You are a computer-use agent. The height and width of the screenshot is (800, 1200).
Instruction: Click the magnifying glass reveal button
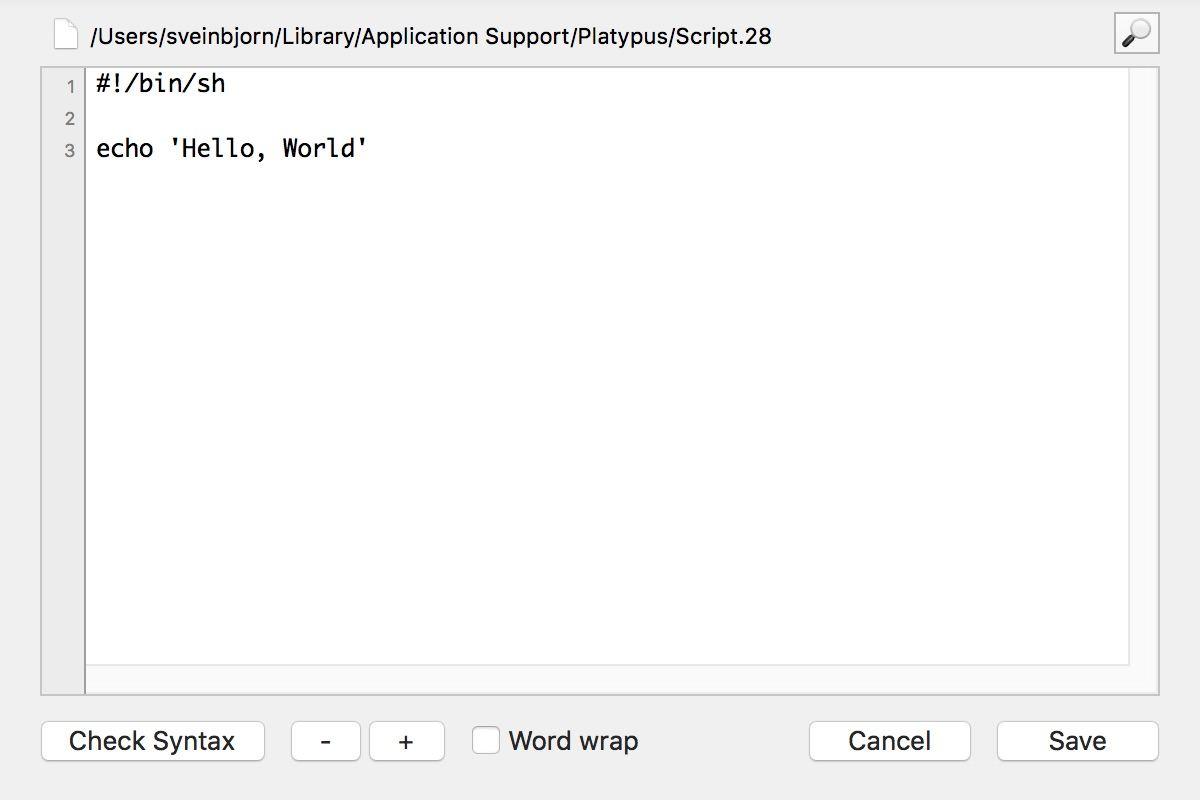pos(1136,33)
